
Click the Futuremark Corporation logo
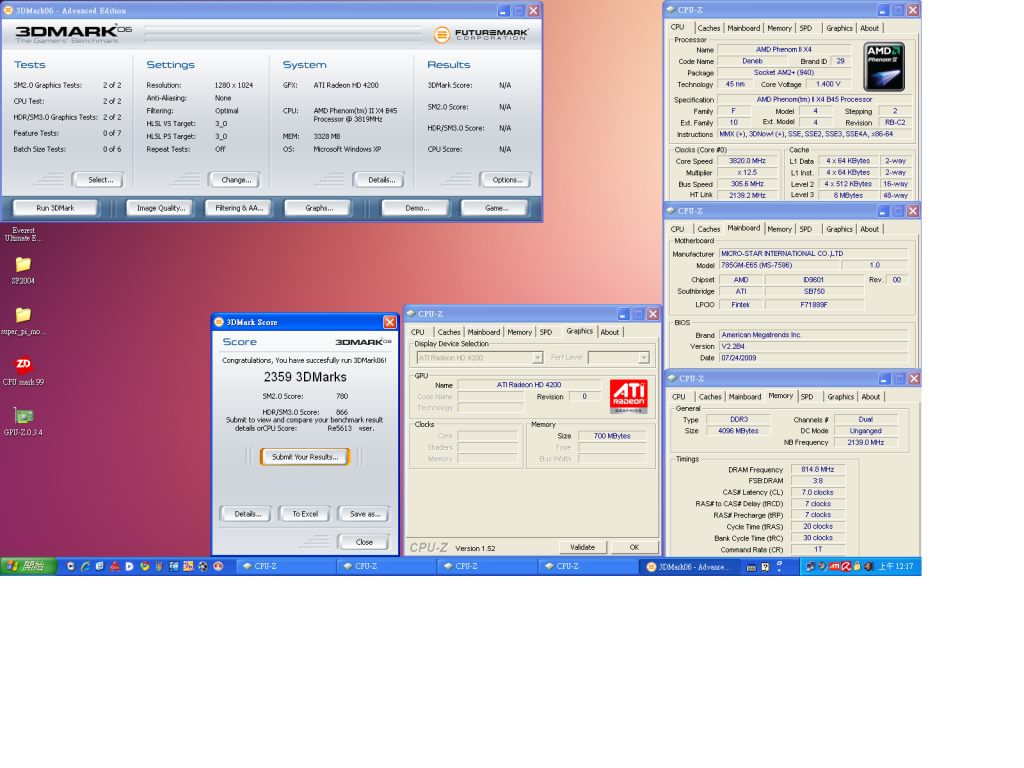point(481,34)
